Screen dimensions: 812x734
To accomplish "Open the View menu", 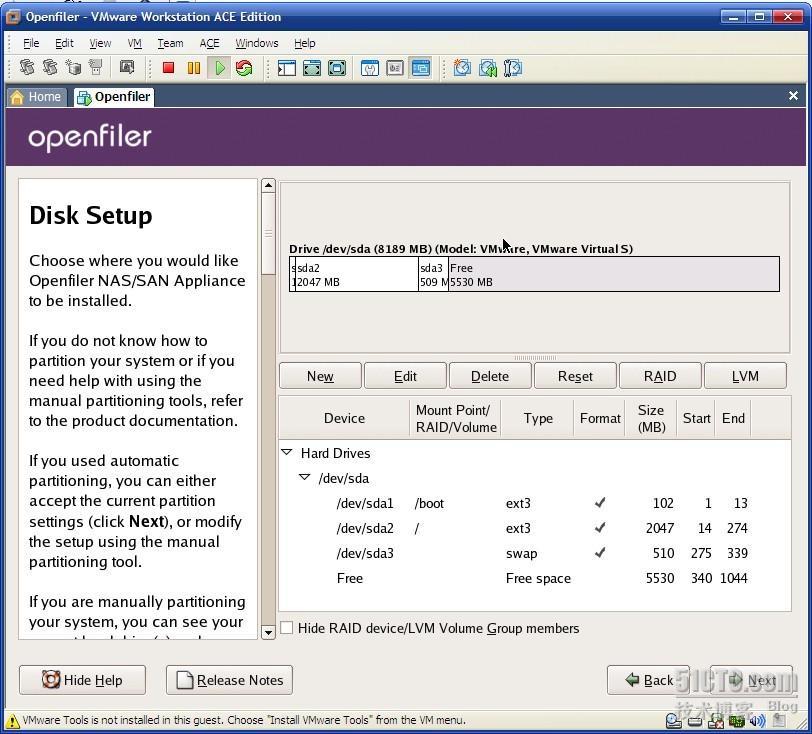I will tap(100, 43).
